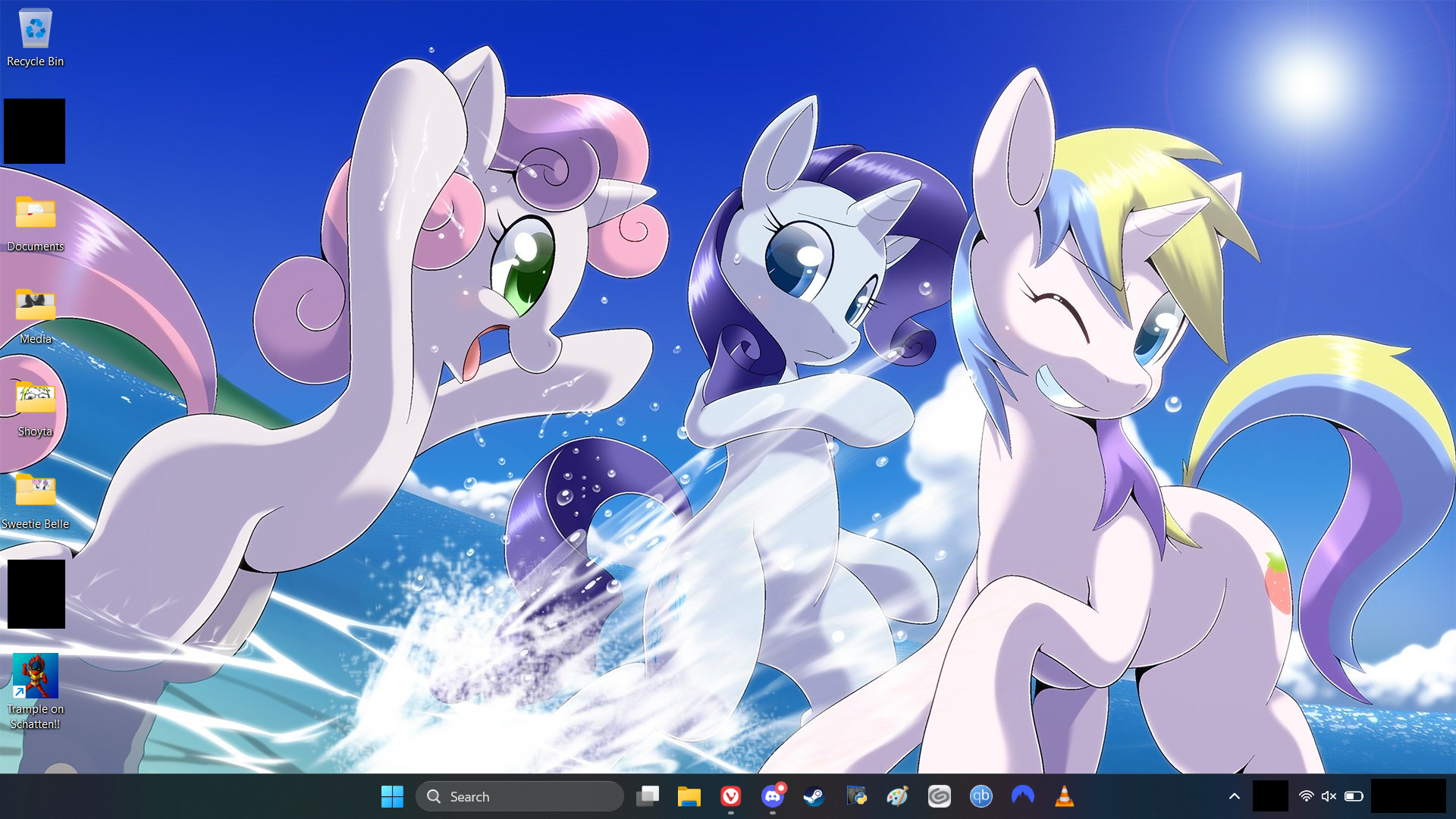The width and height of the screenshot is (1456, 819).
Task: Open Task View from the taskbar
Action: click(648, 796)
